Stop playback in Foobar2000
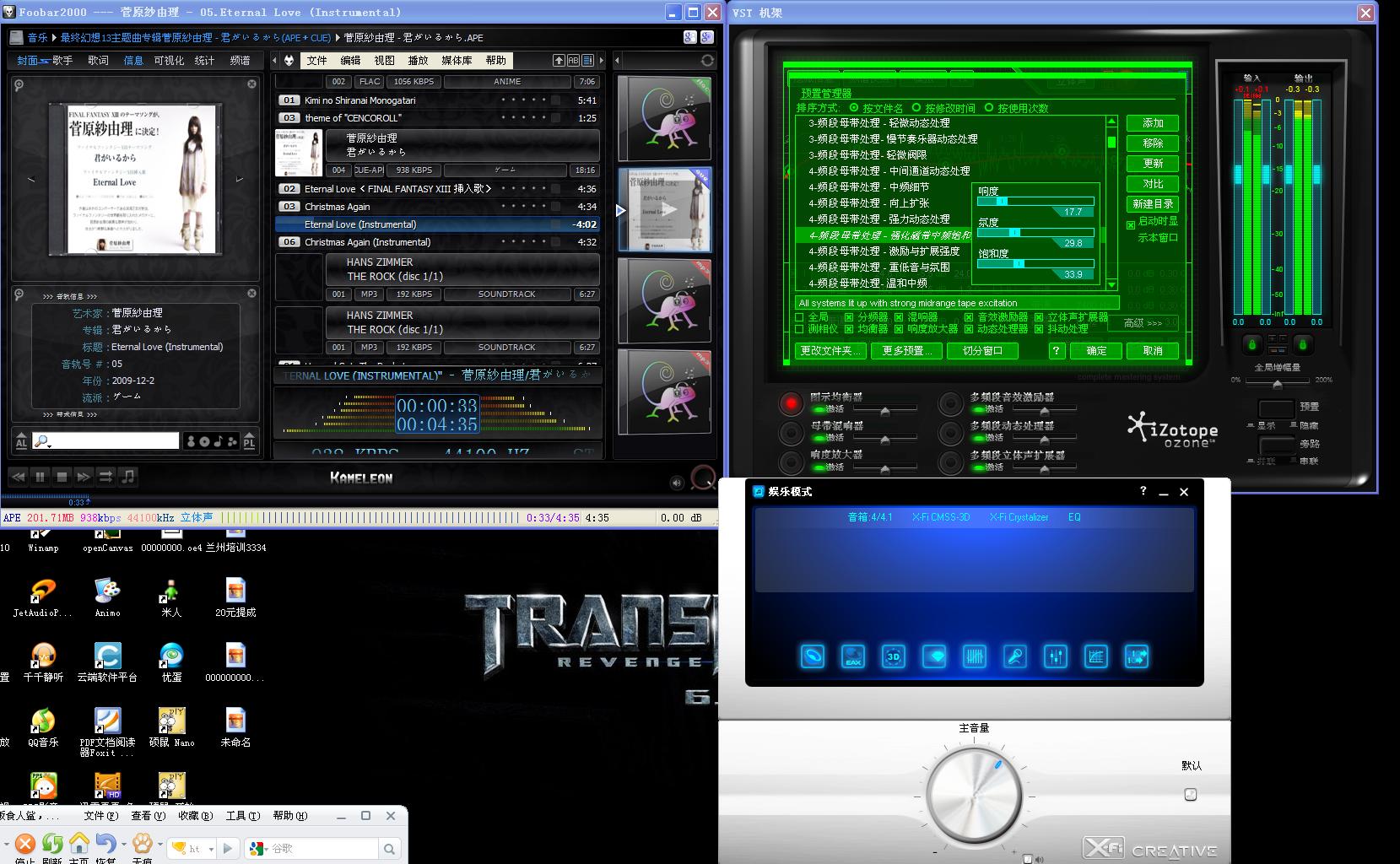The image size is (1400, 864). click(62, 477)
